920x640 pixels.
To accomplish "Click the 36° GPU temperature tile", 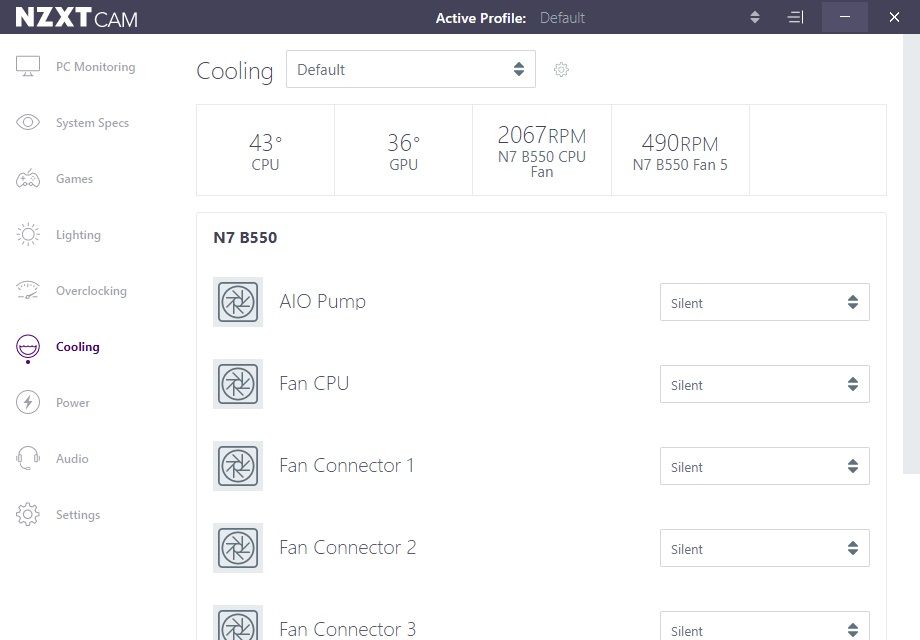I will click(x=404, y=150).
